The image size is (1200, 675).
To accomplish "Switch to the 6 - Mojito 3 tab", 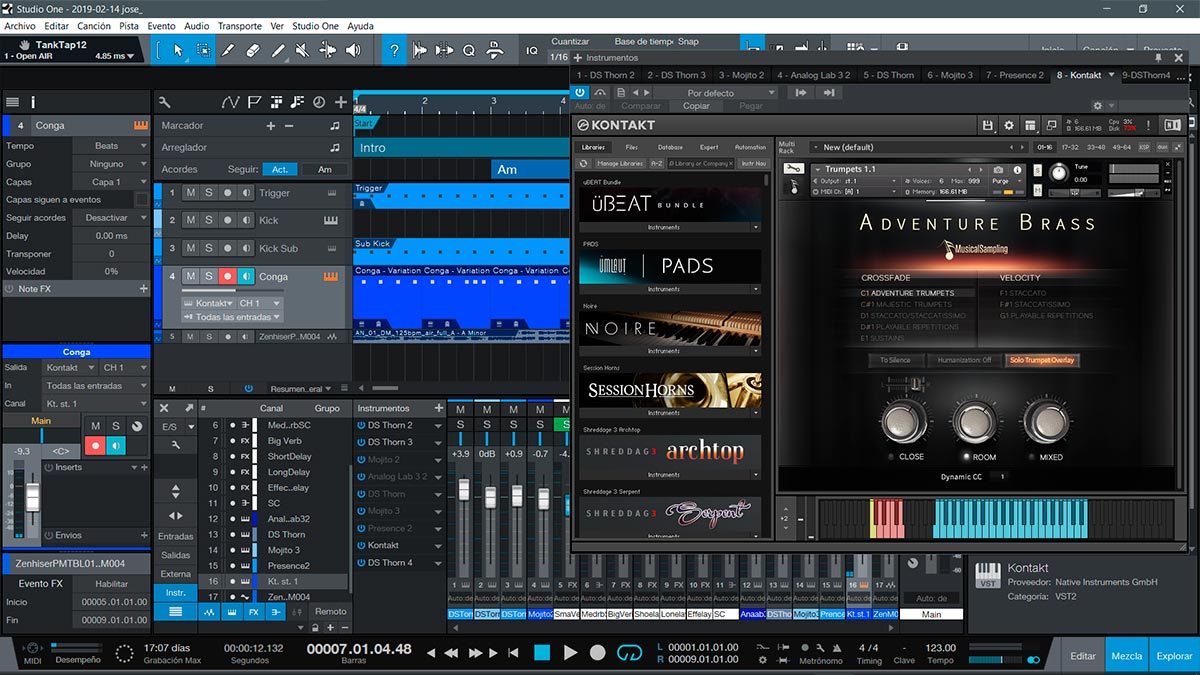I will [x=949, y=75].
